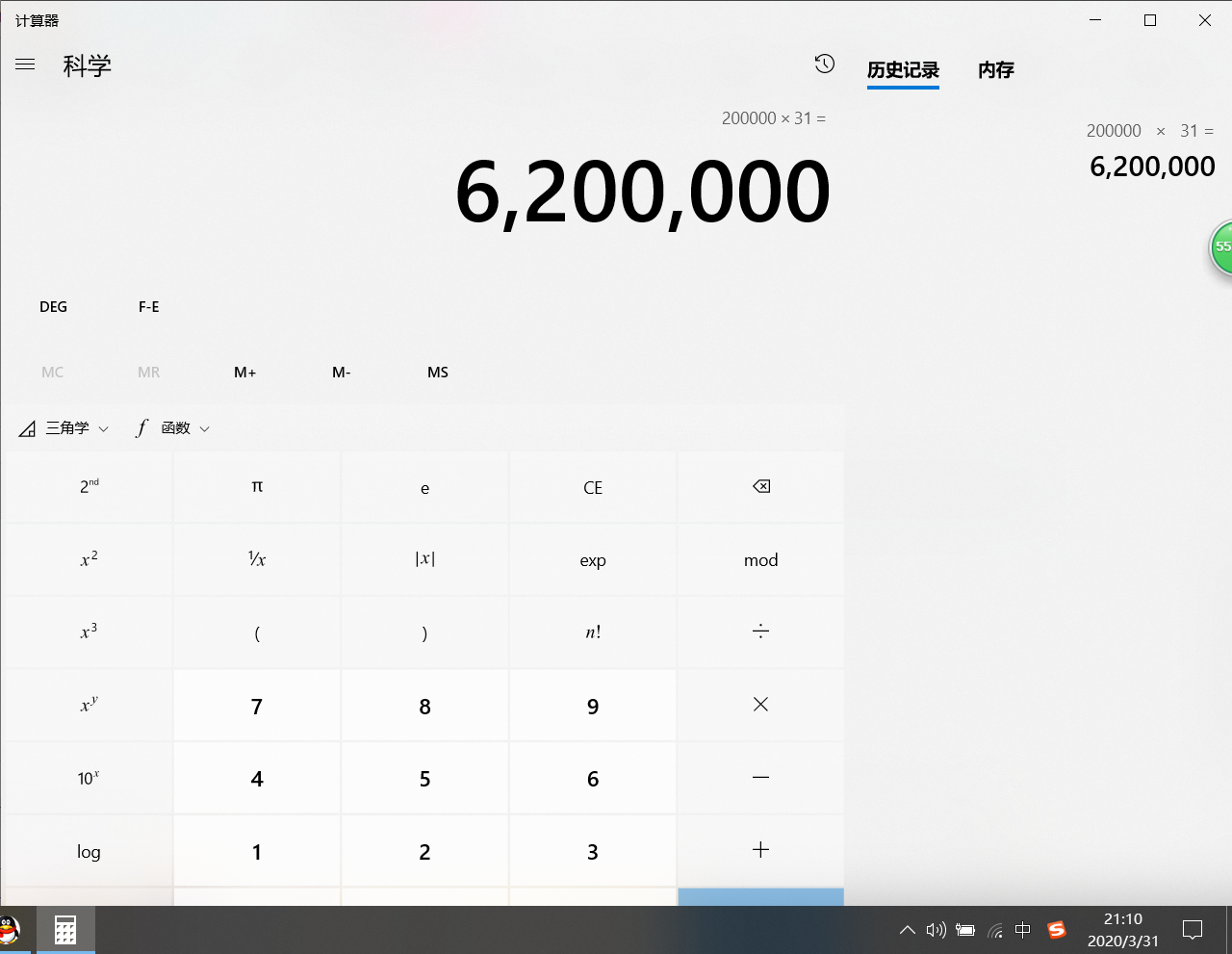Click digit 1 key
This screenshot has height=954, width=1232.
(257, 851)
